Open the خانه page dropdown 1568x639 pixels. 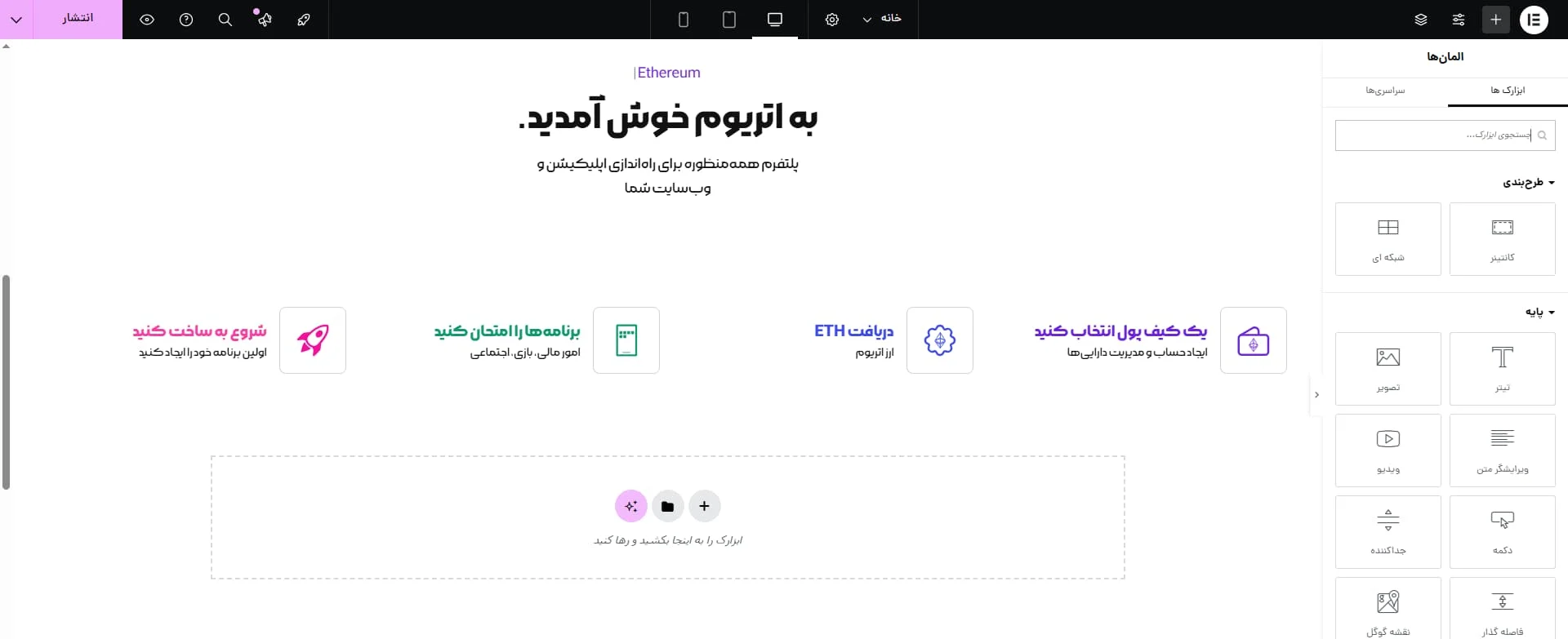click(882, 19)
